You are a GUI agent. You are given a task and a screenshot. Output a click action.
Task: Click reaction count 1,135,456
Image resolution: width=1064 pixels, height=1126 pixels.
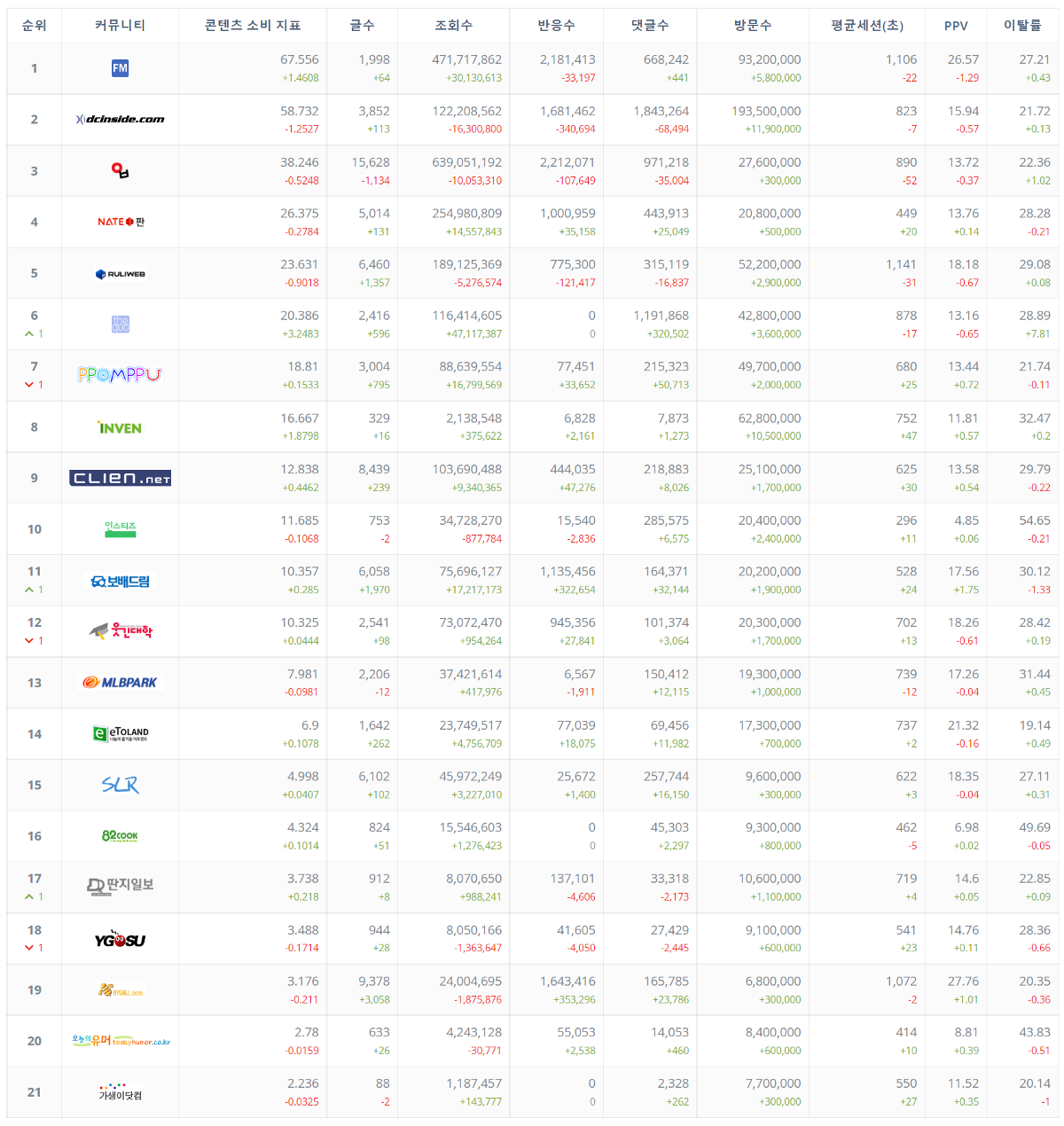pyautogui.click(x=567, y=572)
